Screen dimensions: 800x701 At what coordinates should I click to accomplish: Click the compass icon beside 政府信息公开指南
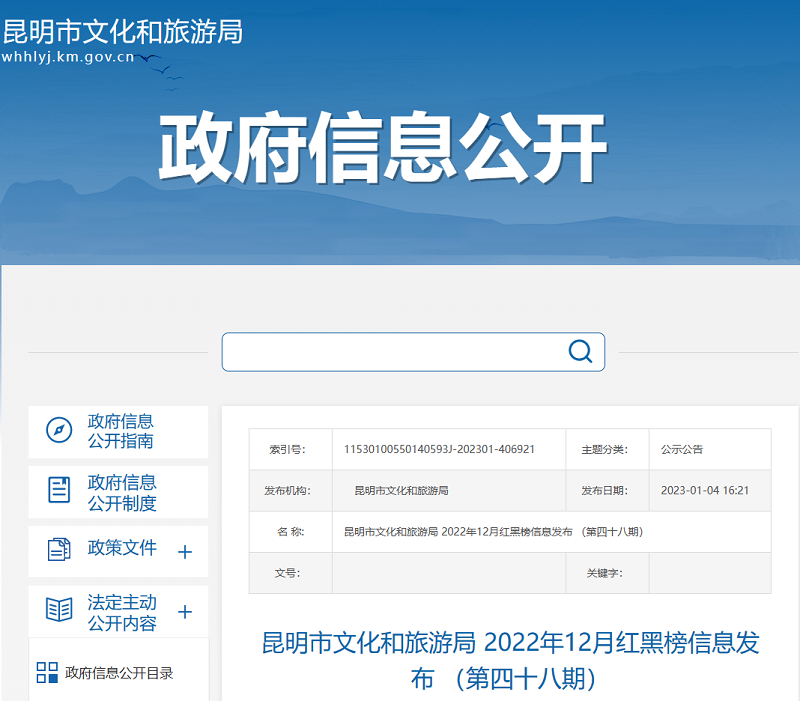(59, 430)
